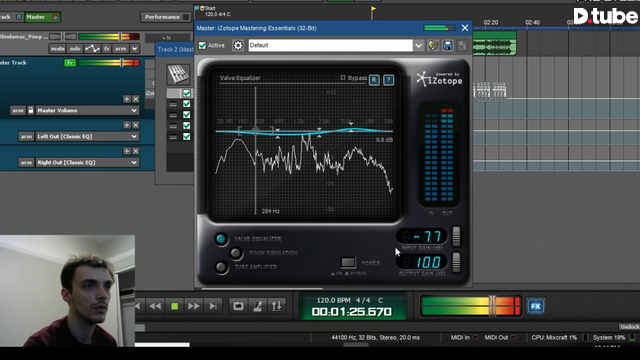Click the fast forward transport button
The image size is (640, 360).
[193, 306]
